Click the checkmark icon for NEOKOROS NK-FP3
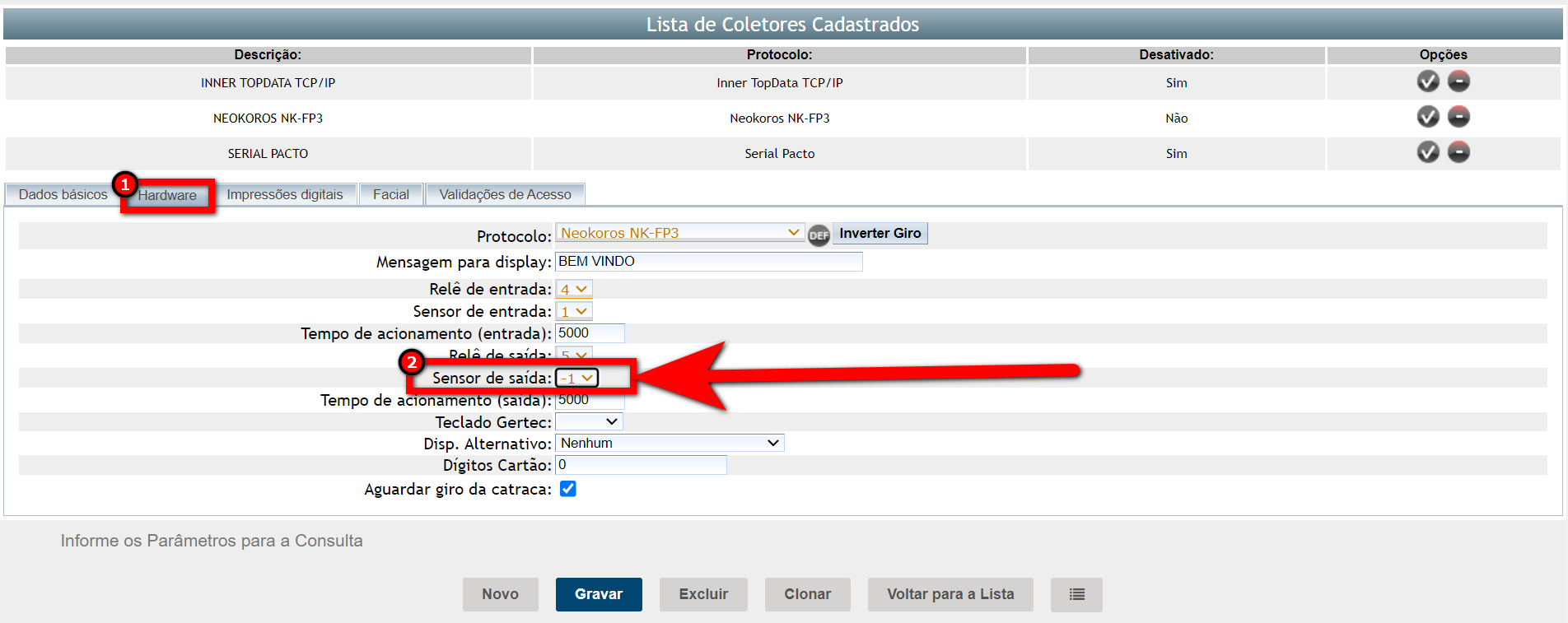1568x623 pixels. [1428, 117]
